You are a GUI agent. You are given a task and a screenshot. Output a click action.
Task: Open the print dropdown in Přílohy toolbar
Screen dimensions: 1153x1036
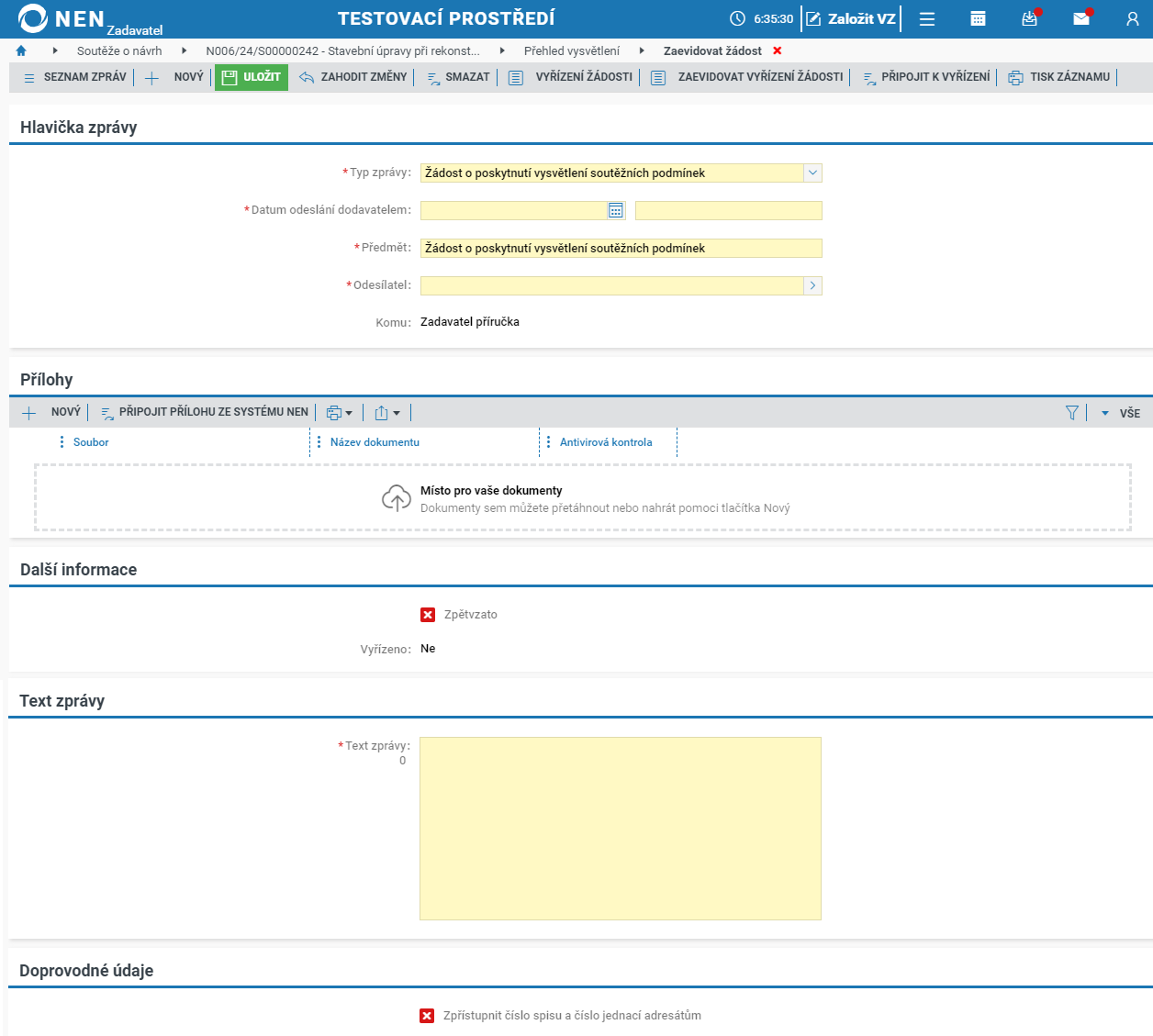click(x=340, y=413)
